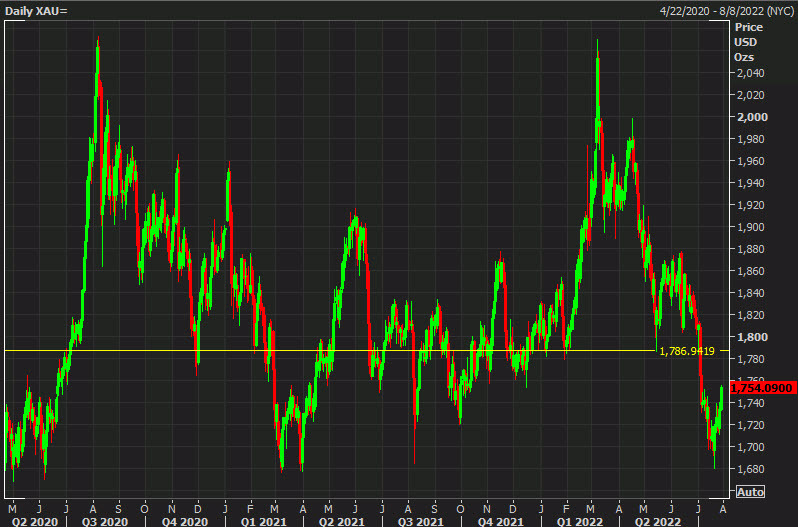Click the bold 2,000 price axis label
Image resolution: width=798 pixels, height=527 pixels.
(x=752, y=117)
